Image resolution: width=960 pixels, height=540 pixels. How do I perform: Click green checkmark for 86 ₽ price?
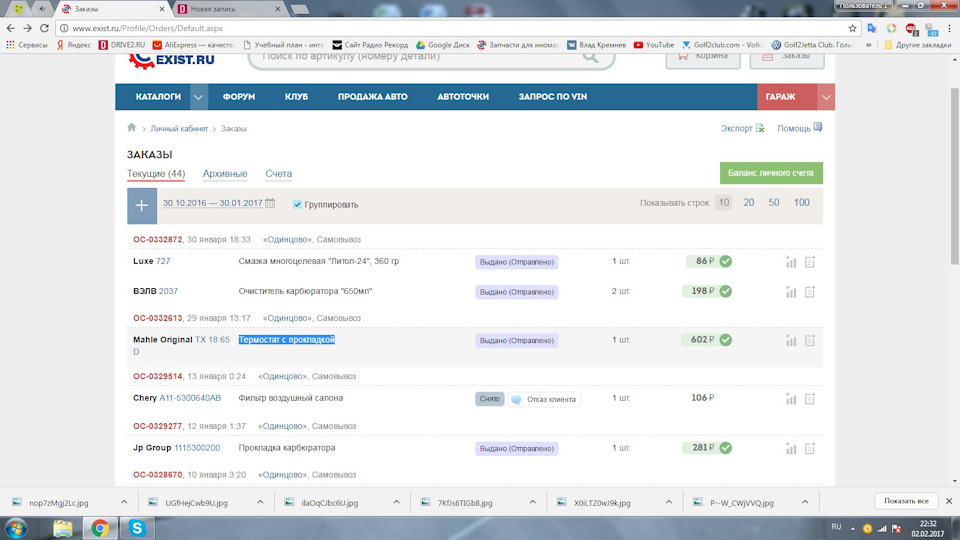[726, 261]
